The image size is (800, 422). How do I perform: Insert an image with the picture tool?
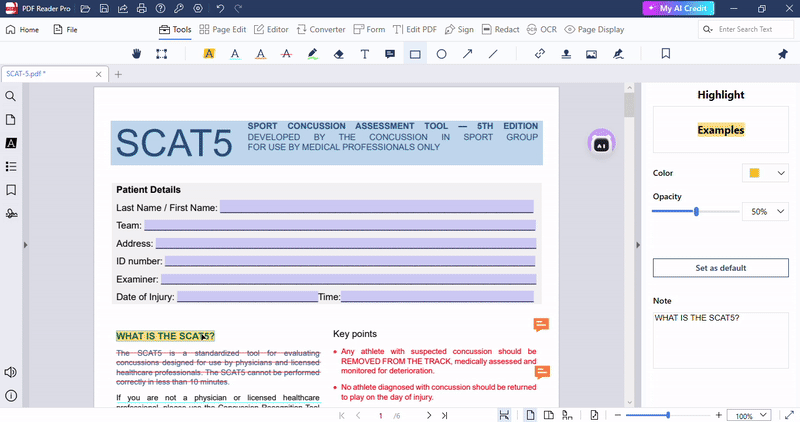tap(591, 54)
